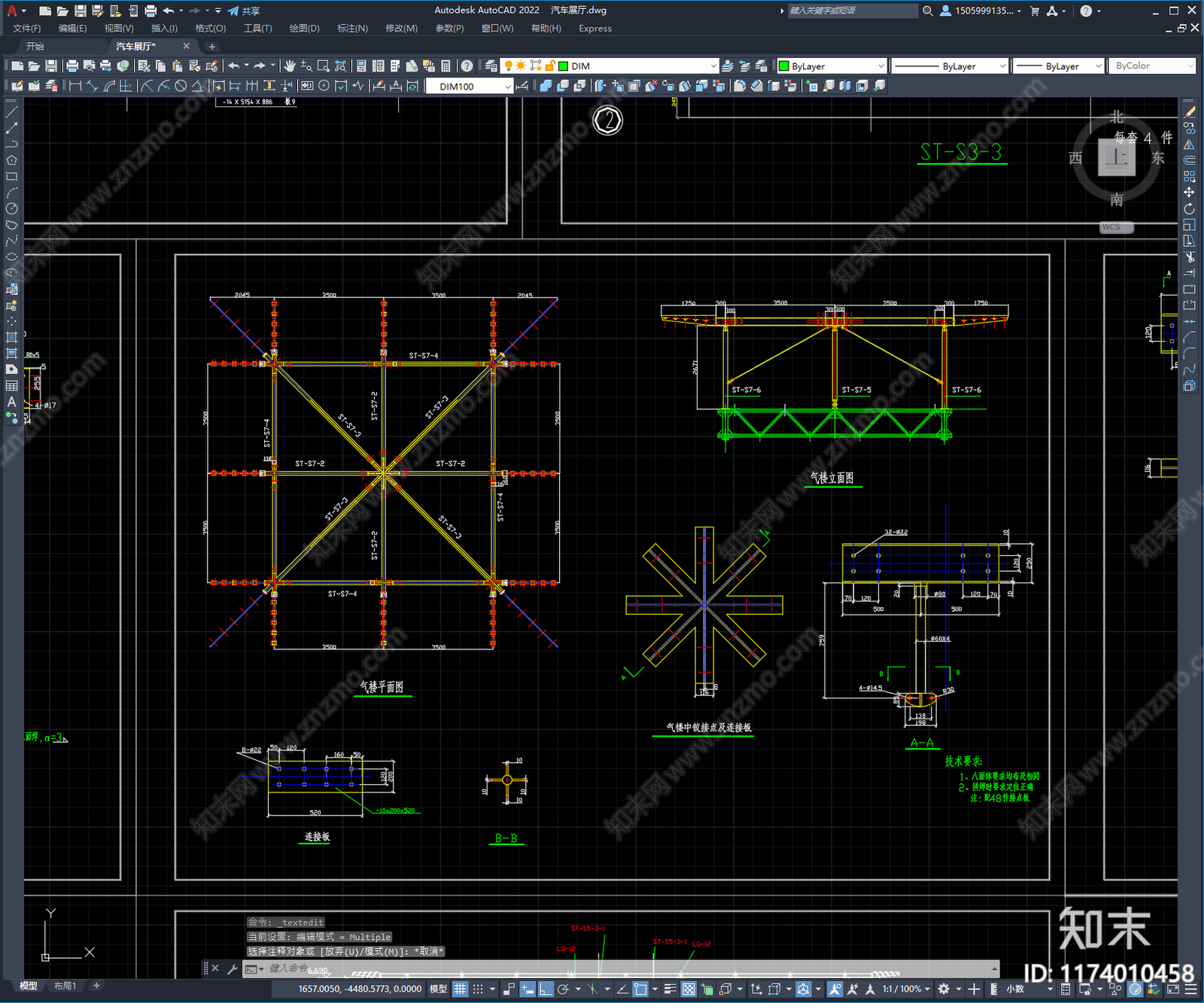
Task: Open the Quick Calculator
Action: pos(445,66)
